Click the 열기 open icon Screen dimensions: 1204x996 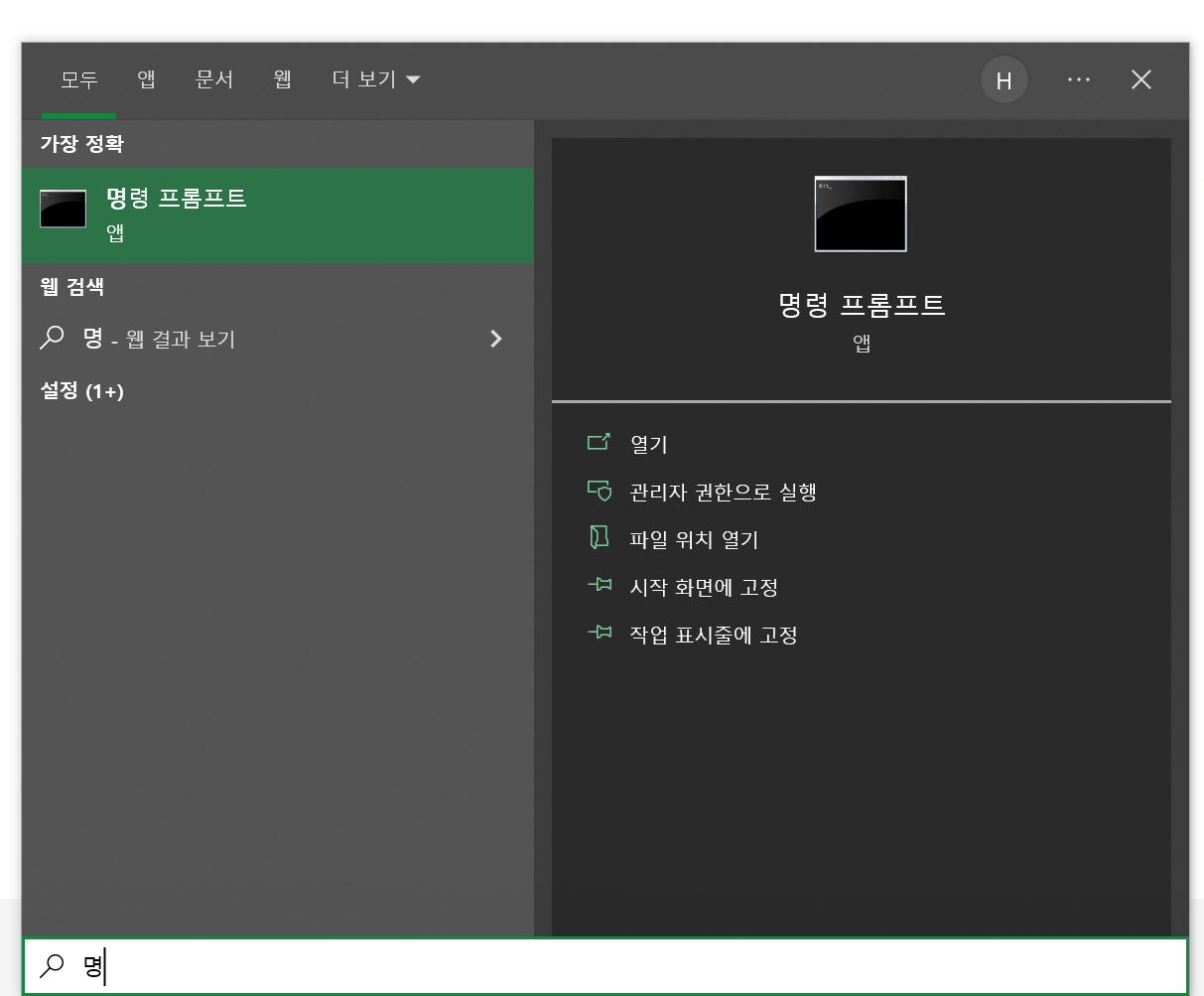point(599,442)
